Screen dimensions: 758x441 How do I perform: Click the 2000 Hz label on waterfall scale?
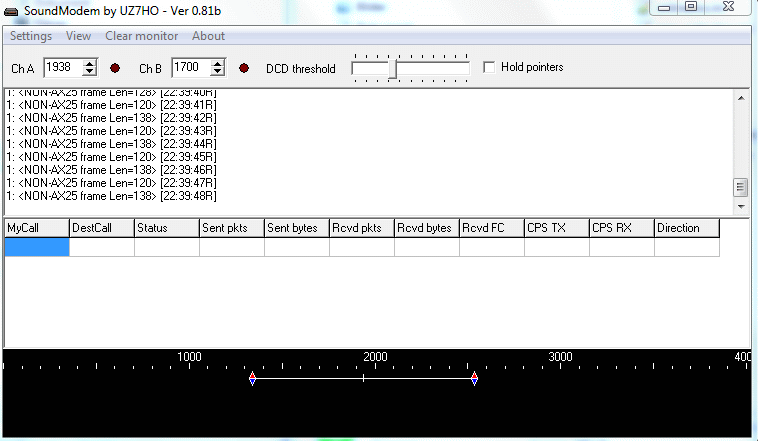(x=375, y=357)
